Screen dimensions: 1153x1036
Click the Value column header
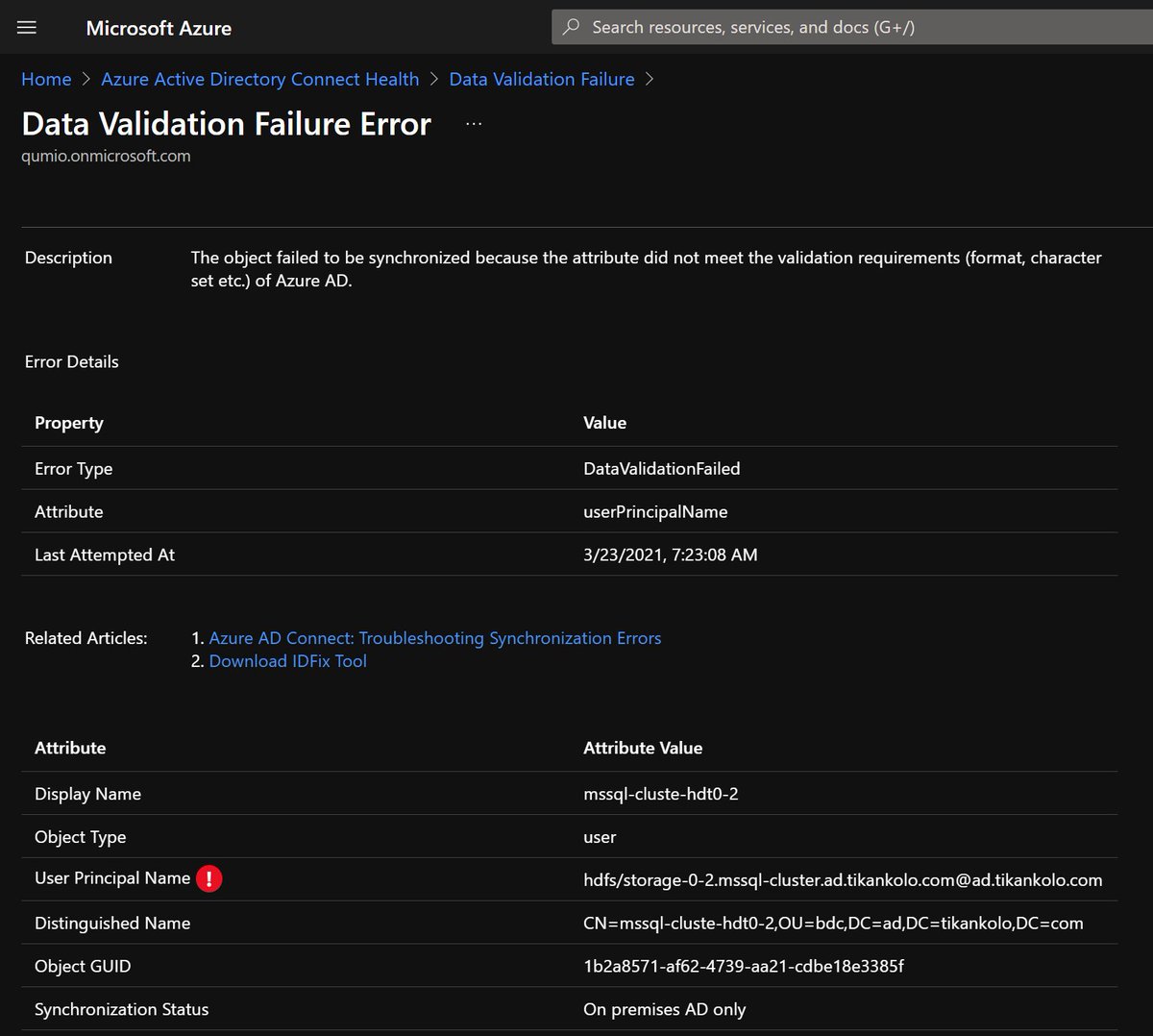(x=605, y=423)
